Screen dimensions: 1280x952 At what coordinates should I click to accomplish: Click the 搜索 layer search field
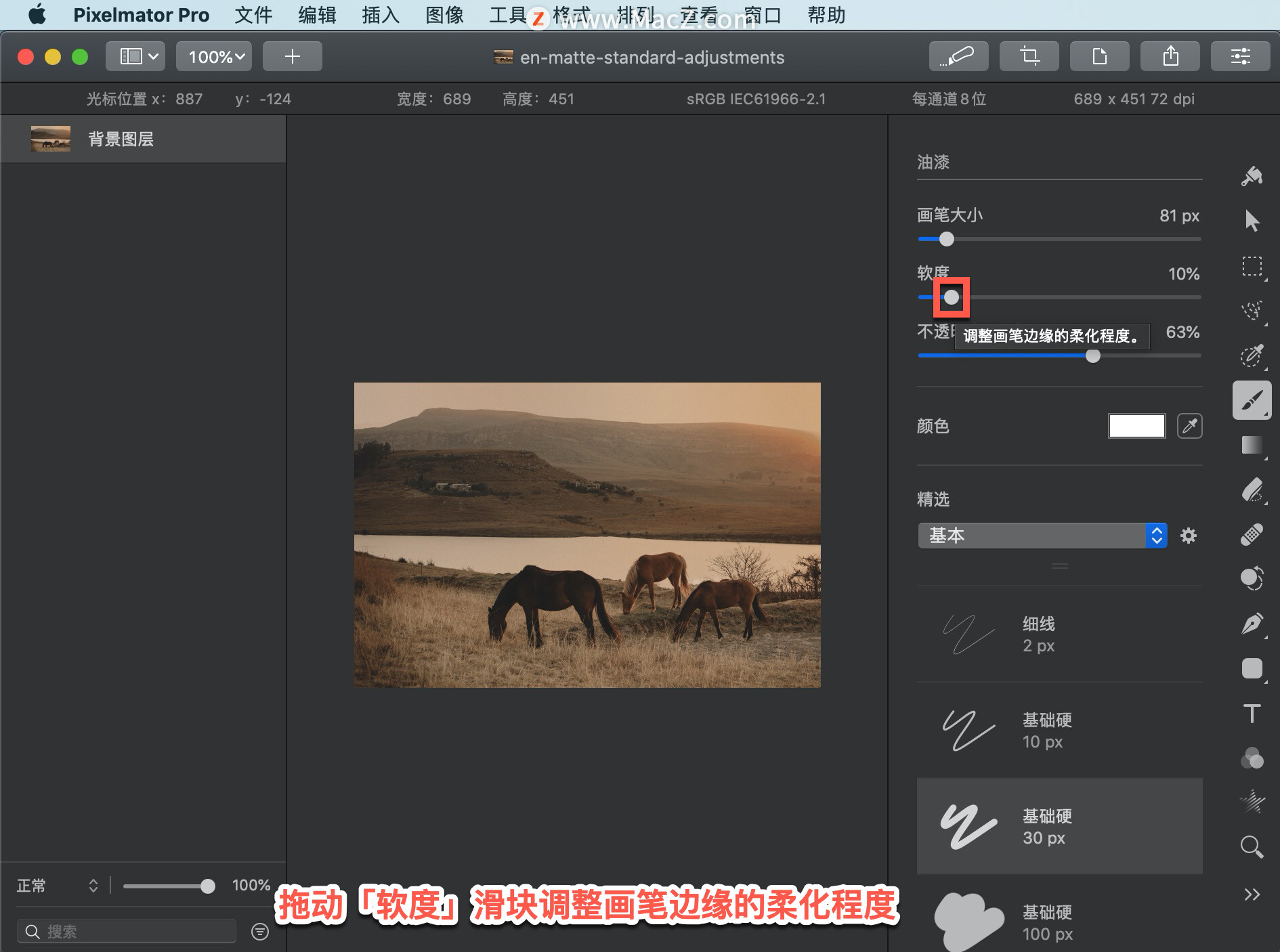click(127, 932)
